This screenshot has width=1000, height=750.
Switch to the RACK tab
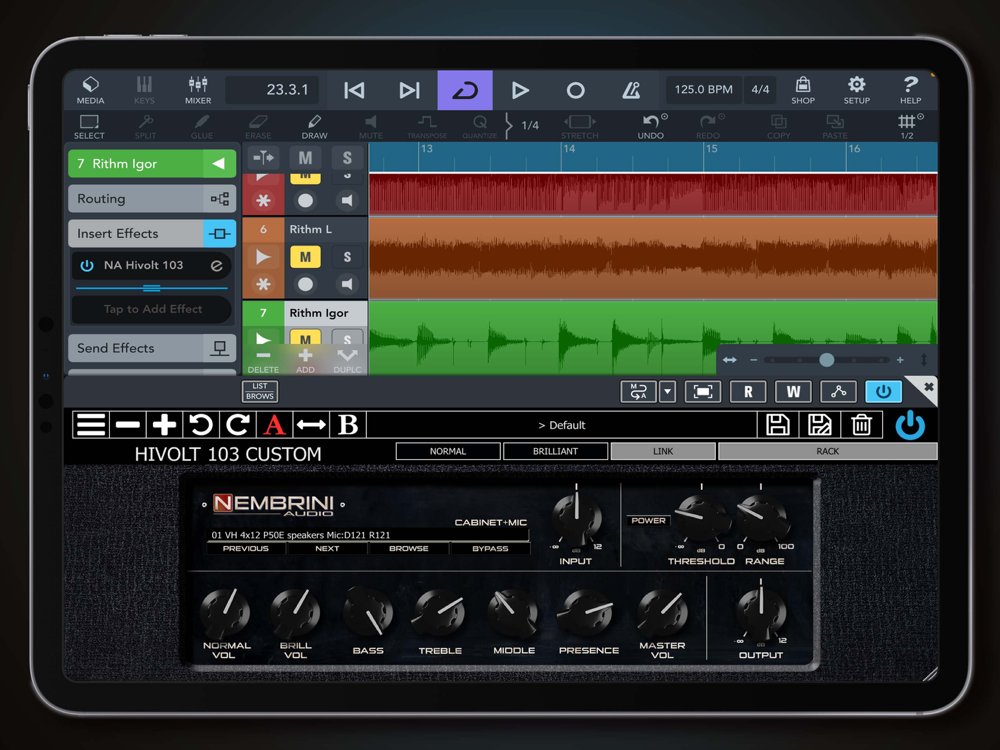click(x=827, y=451)
